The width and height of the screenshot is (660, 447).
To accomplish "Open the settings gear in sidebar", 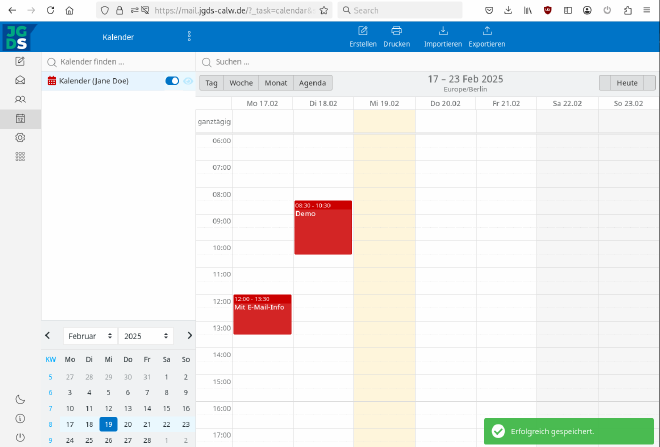I will coord(20,138).
